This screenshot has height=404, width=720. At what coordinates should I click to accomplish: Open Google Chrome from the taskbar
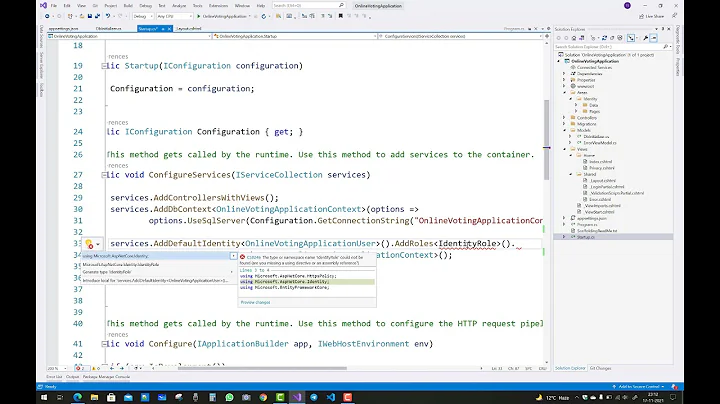click(x=263, y=397)
